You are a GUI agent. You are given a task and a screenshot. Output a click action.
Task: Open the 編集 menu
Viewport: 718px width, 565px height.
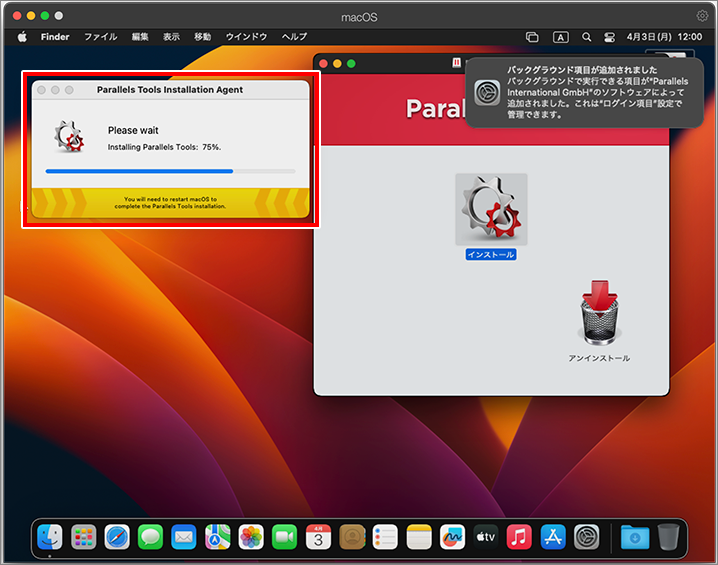point(140,37)
